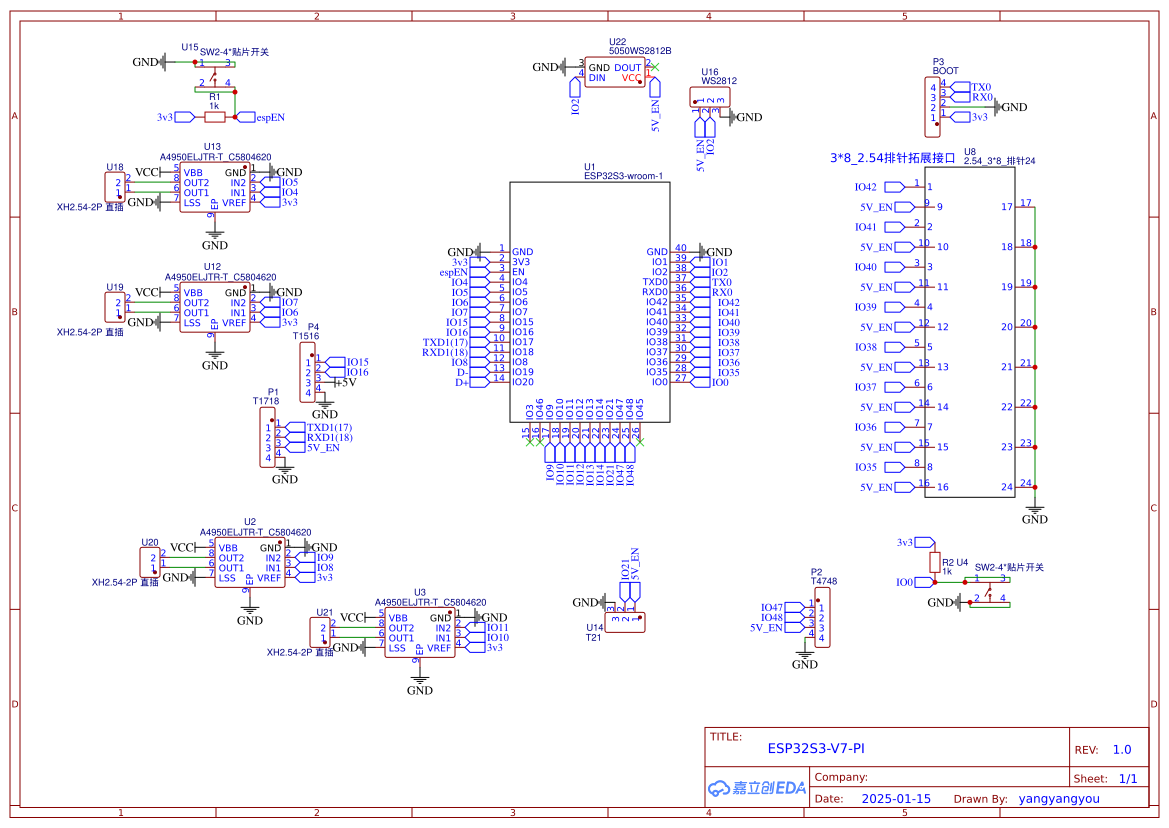The height and width of the screenshot is (828, 1169).
Task: Select the U1 ESP32S3-wroom-1 module body
Action: pyautogui.click(x=590, y=302)
